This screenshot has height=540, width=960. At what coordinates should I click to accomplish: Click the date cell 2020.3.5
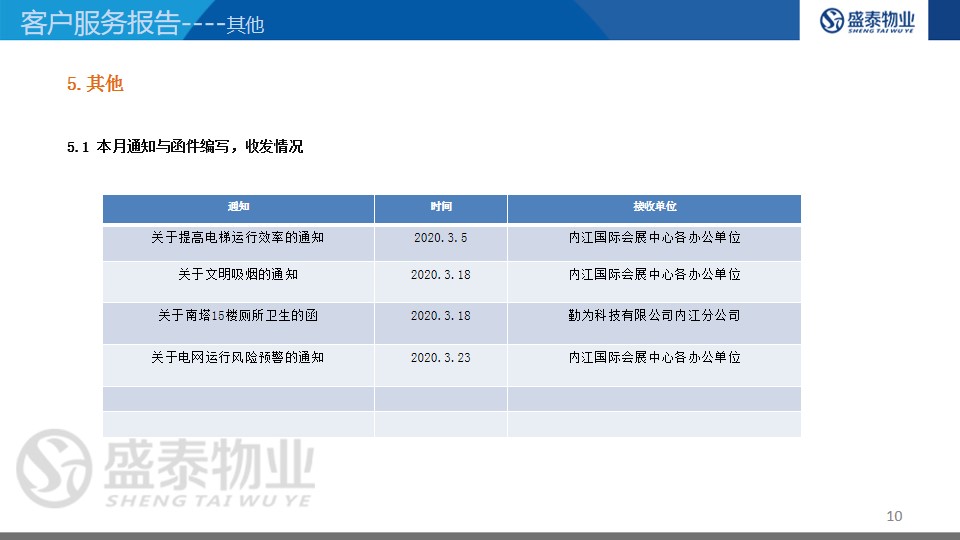441,239
